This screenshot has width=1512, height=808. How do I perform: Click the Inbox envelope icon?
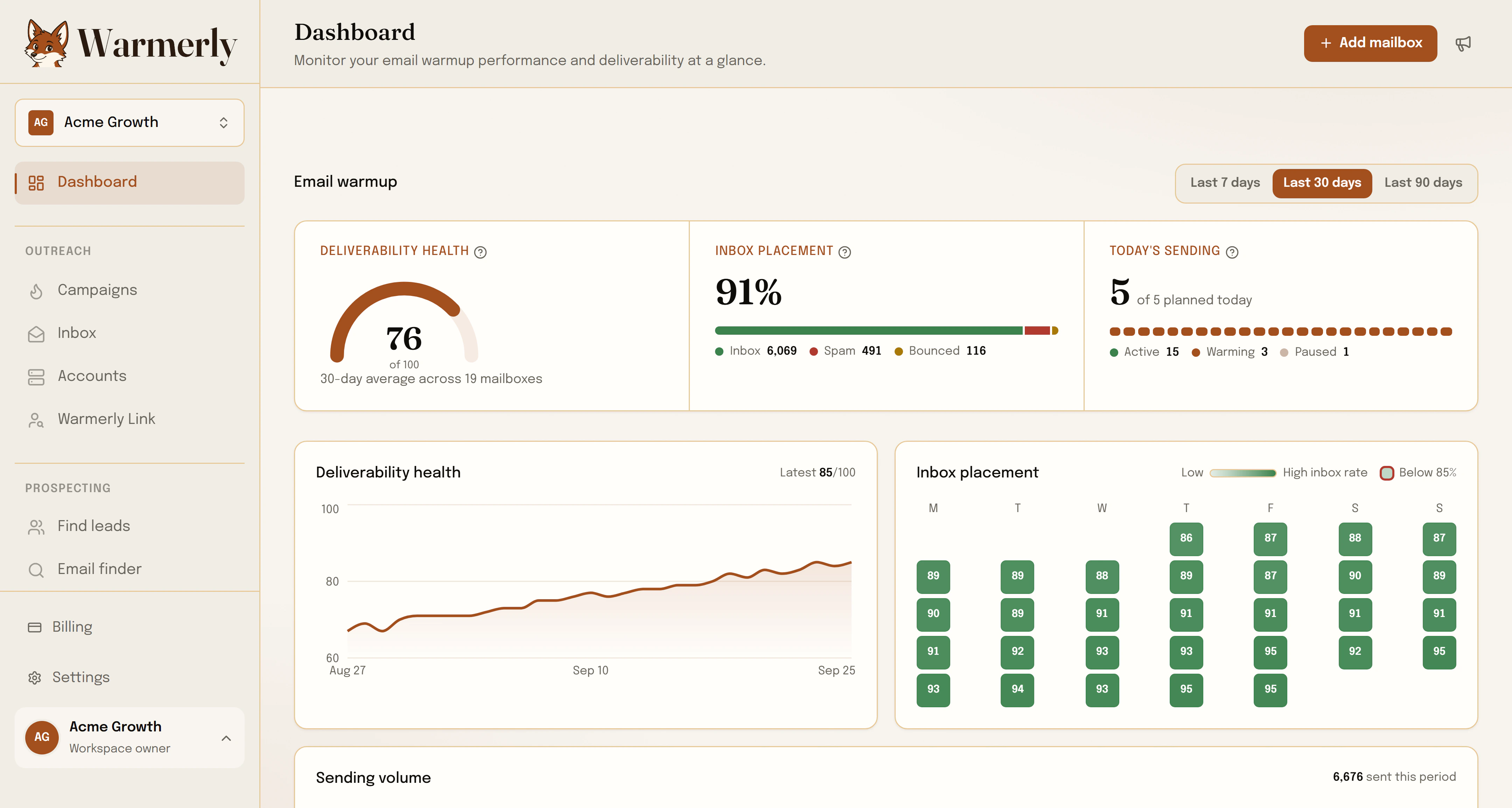[x=36, y=334]
